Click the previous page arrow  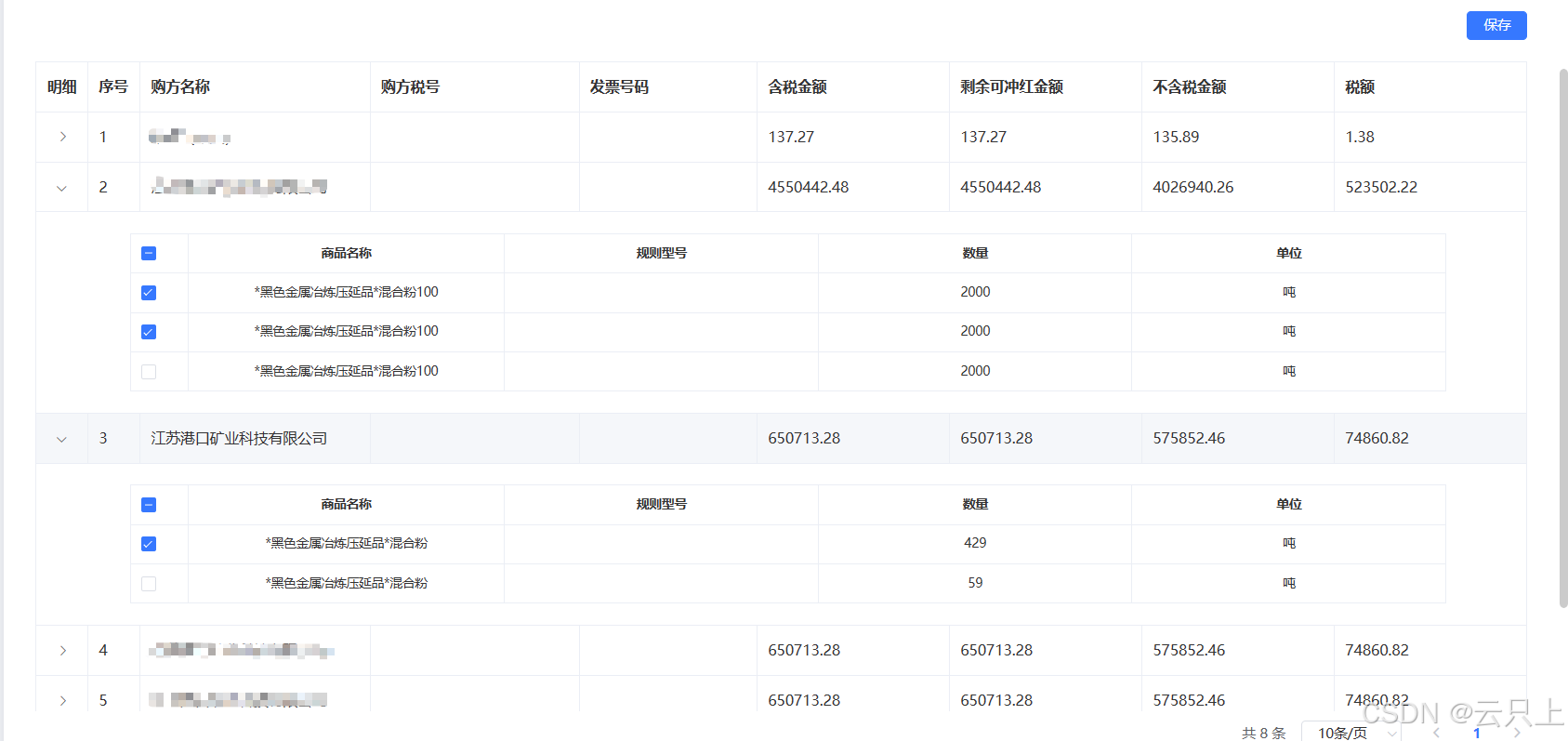tap(1436, 733)
